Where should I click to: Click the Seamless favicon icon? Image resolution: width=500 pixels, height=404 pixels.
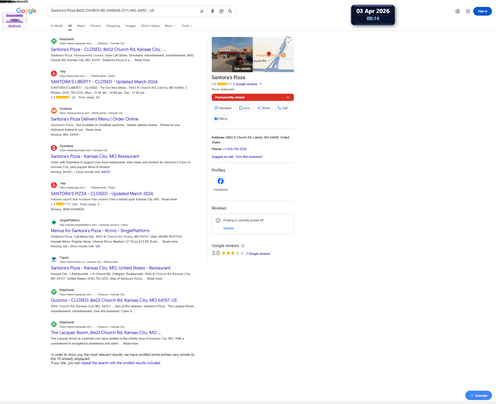tap(54, 148)
